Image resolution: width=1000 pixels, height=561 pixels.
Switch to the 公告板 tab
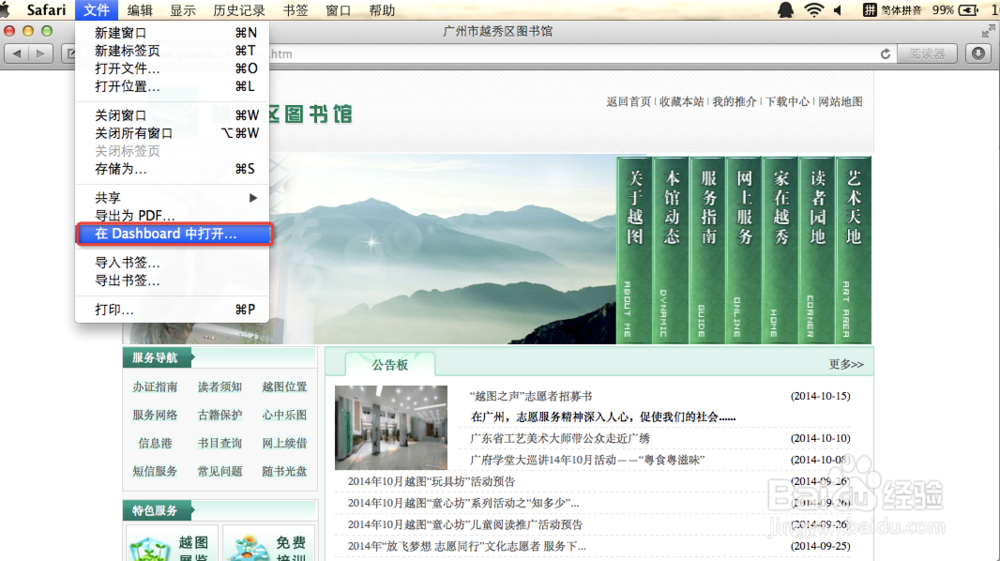[390, 365]
